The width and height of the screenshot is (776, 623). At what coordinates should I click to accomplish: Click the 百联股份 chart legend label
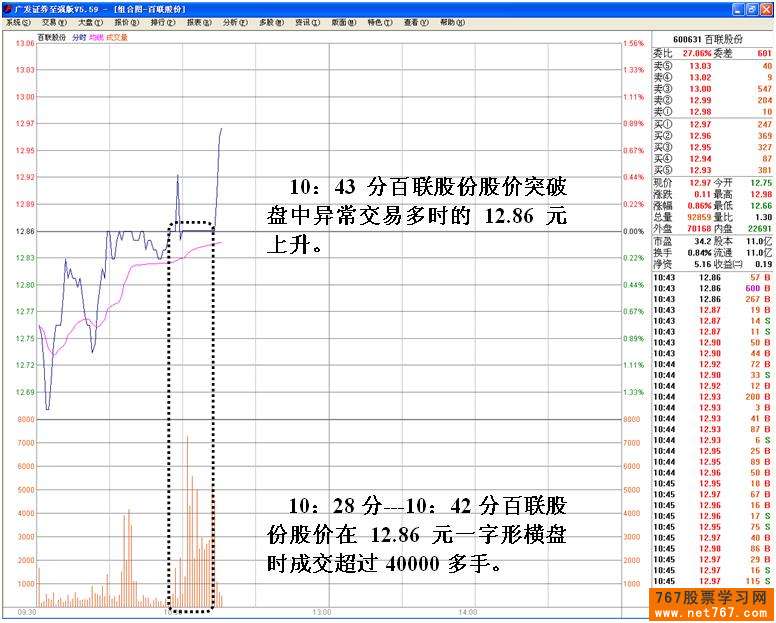(52, 37)
